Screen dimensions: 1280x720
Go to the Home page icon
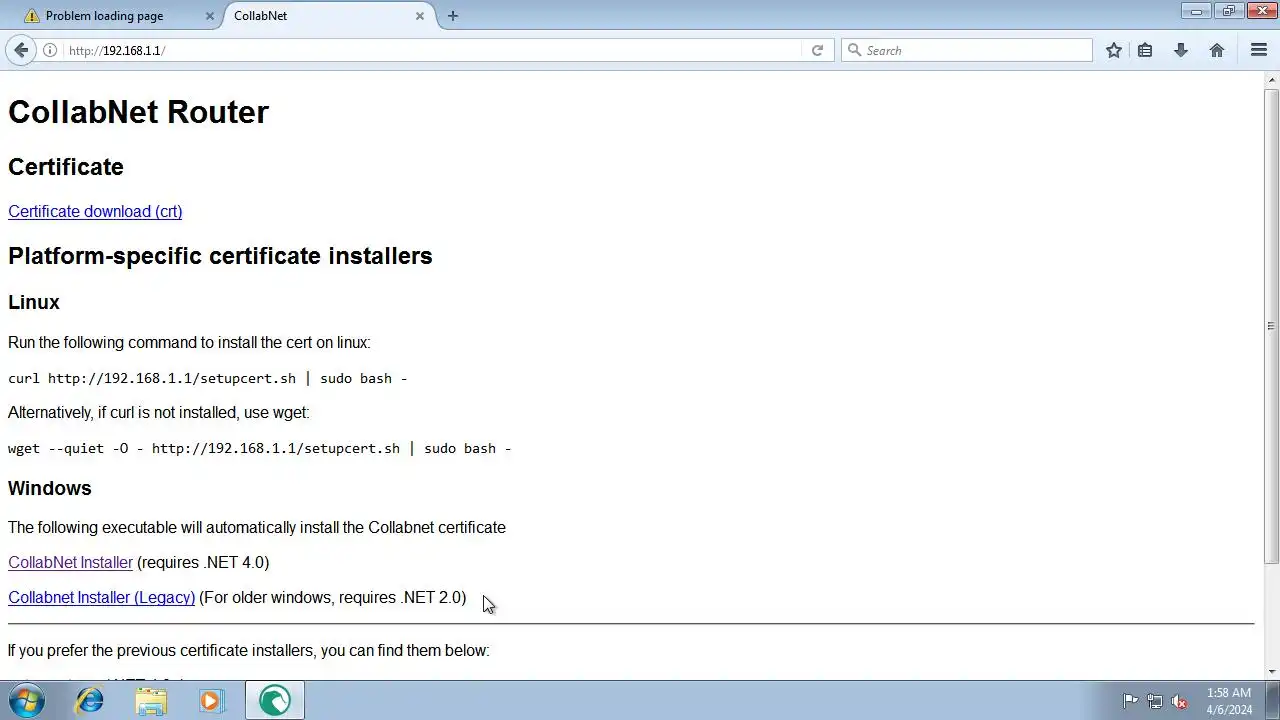(x=1217, y=50)
